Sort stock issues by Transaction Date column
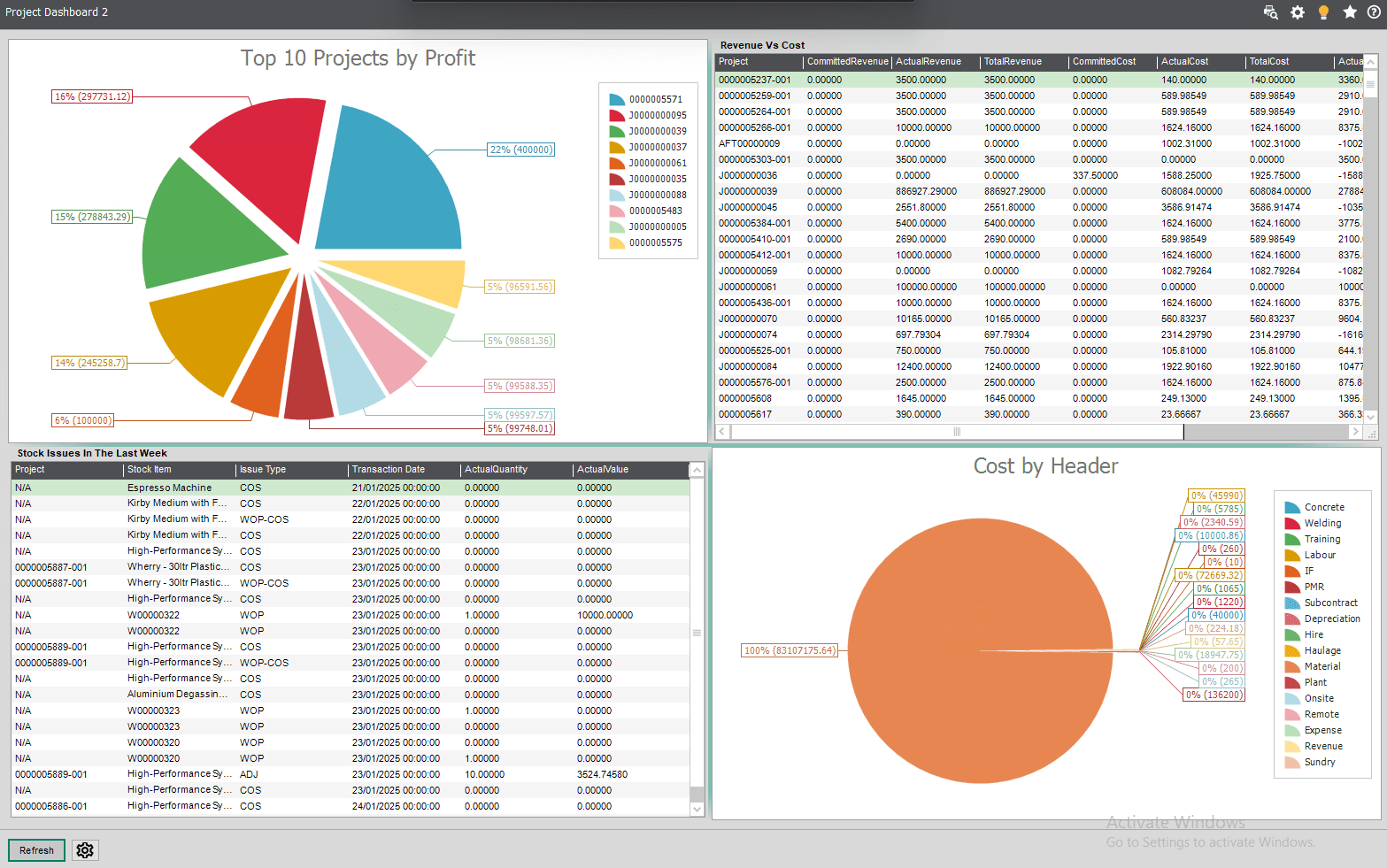 (x=405, y=470)
